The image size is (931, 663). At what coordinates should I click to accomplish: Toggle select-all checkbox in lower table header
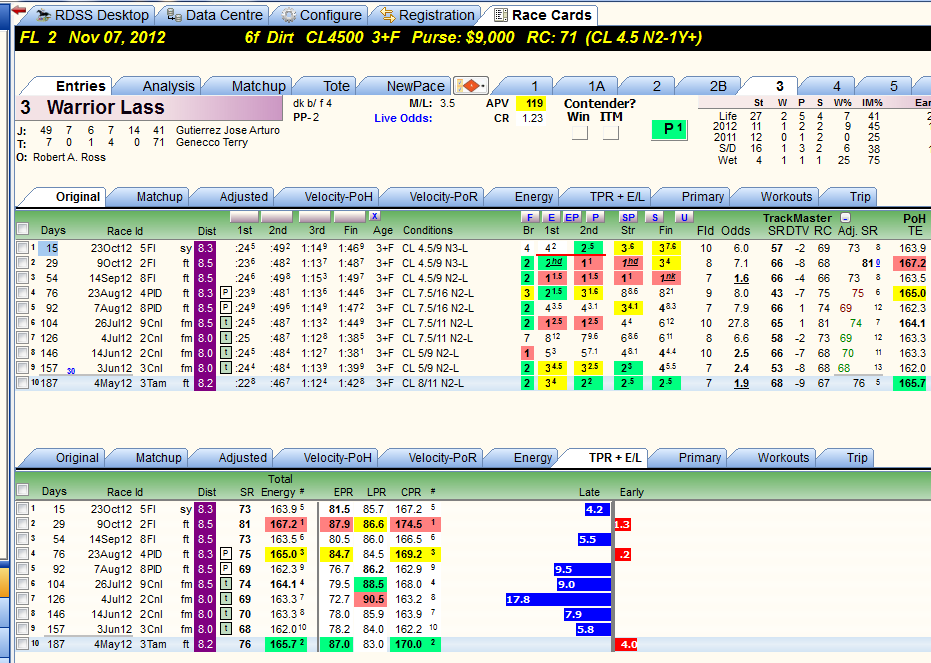(23, 490)
